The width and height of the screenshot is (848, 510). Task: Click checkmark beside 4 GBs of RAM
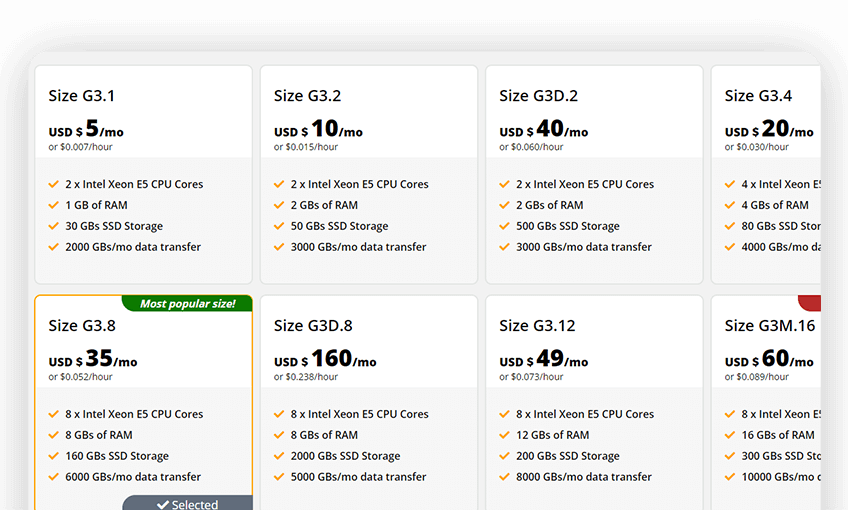[x=730, y=205]
